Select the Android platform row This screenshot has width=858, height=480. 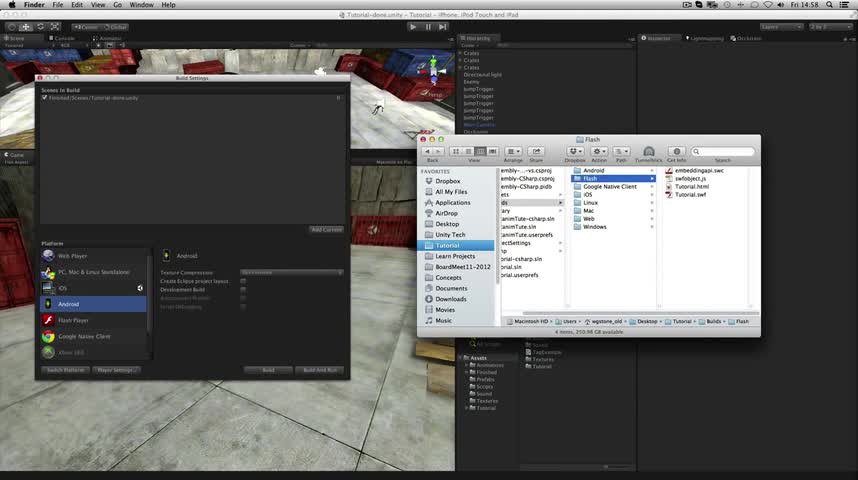click(x=94, y=304)
